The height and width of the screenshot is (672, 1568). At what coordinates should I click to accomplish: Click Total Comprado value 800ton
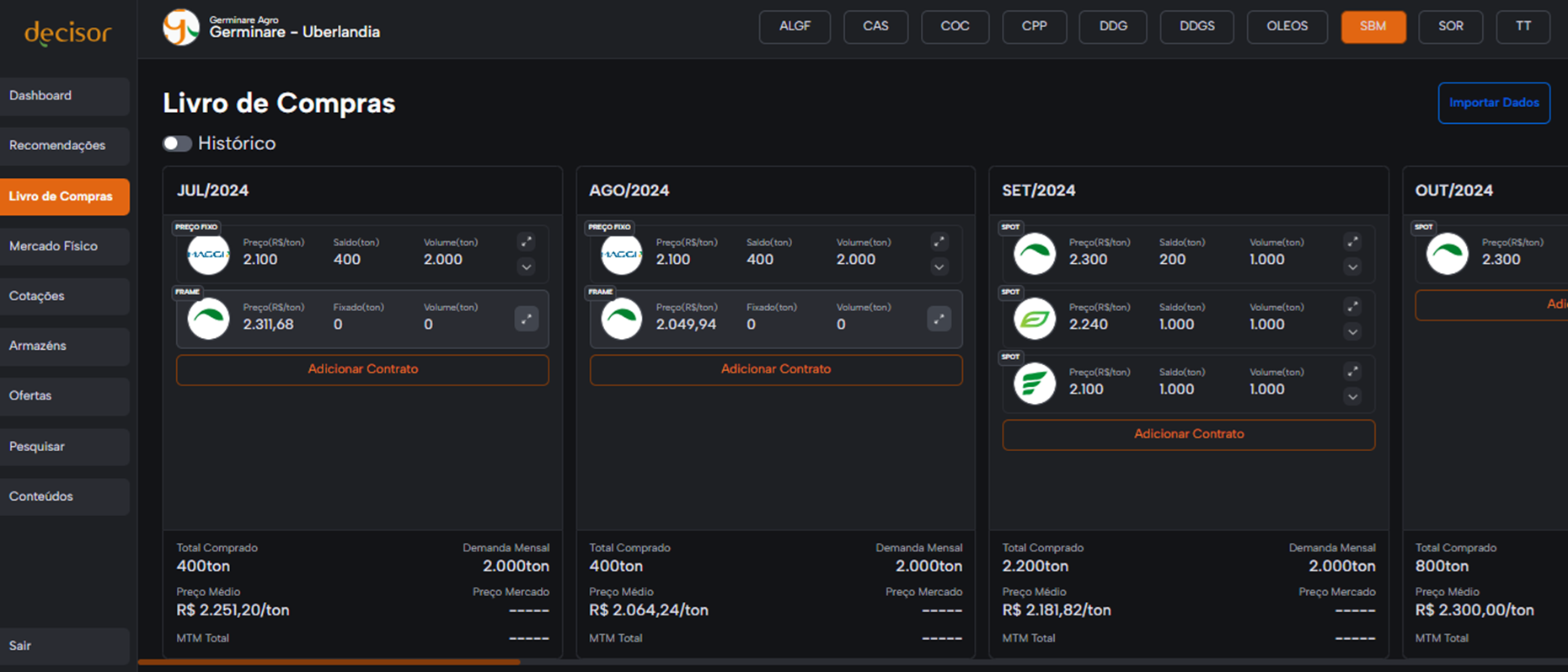pyautogui.click(x=1442, y=567)
